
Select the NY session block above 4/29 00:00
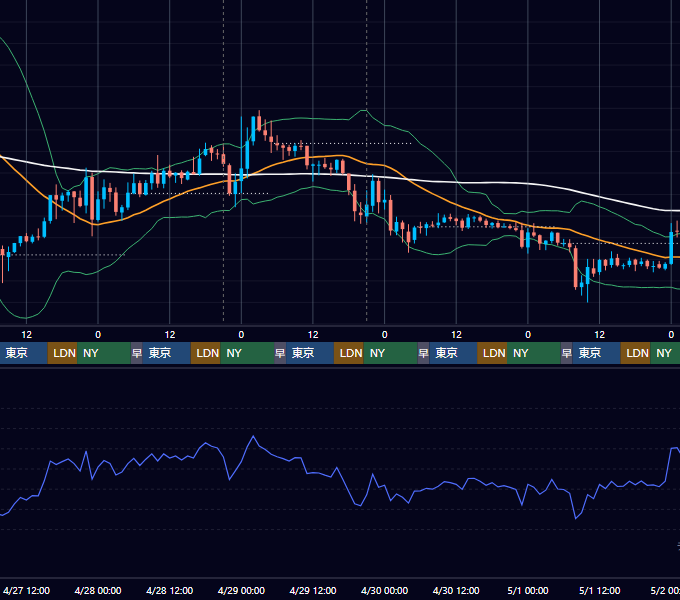coord(247,353)
